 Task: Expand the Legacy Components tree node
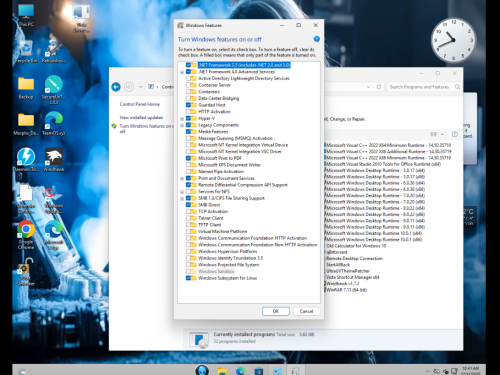(182, 125)
